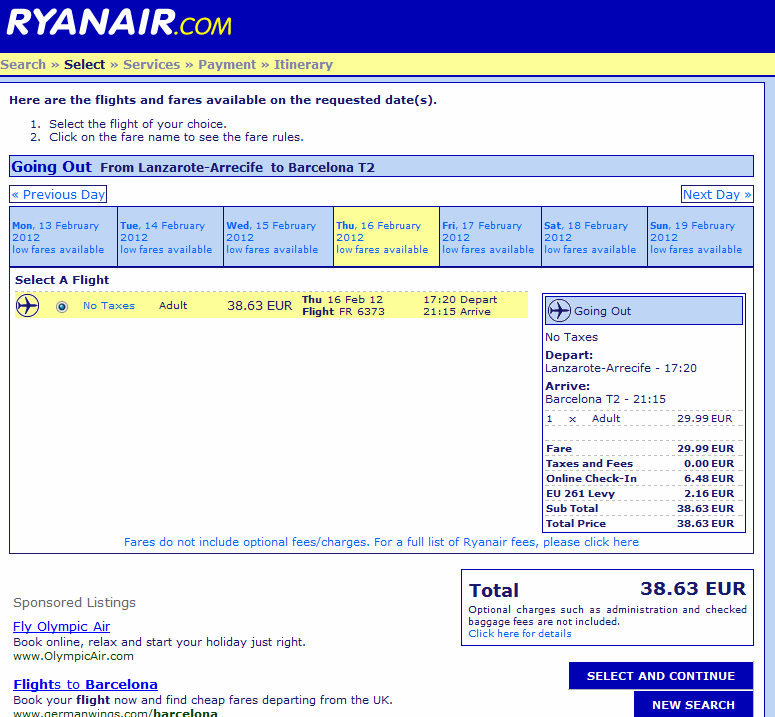
Task: Go to the Previous Day link
Action: coord(58,194)
